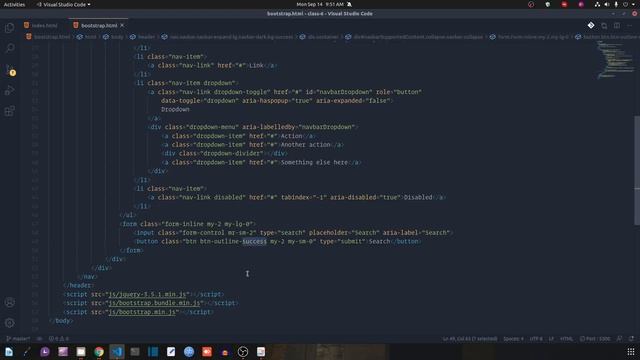This screenshot has height=360, width=640.
Task: Click the editor vertical scrollbar thumb
Action: pos(637,171)
